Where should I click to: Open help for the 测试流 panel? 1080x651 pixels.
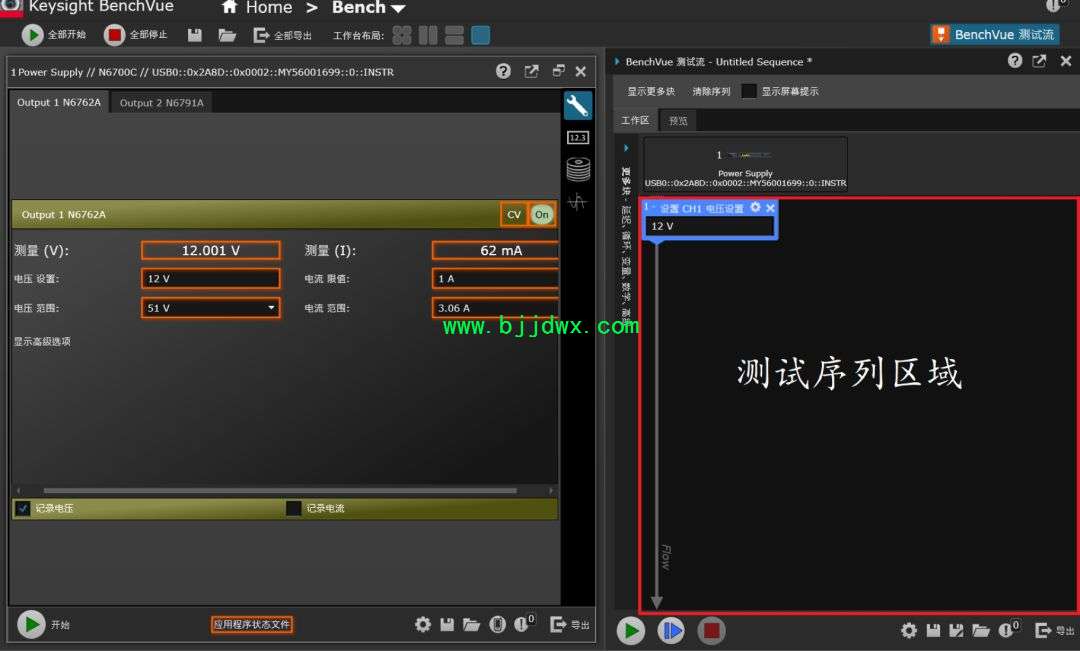pyautogui.click(x=1015, y=61)
